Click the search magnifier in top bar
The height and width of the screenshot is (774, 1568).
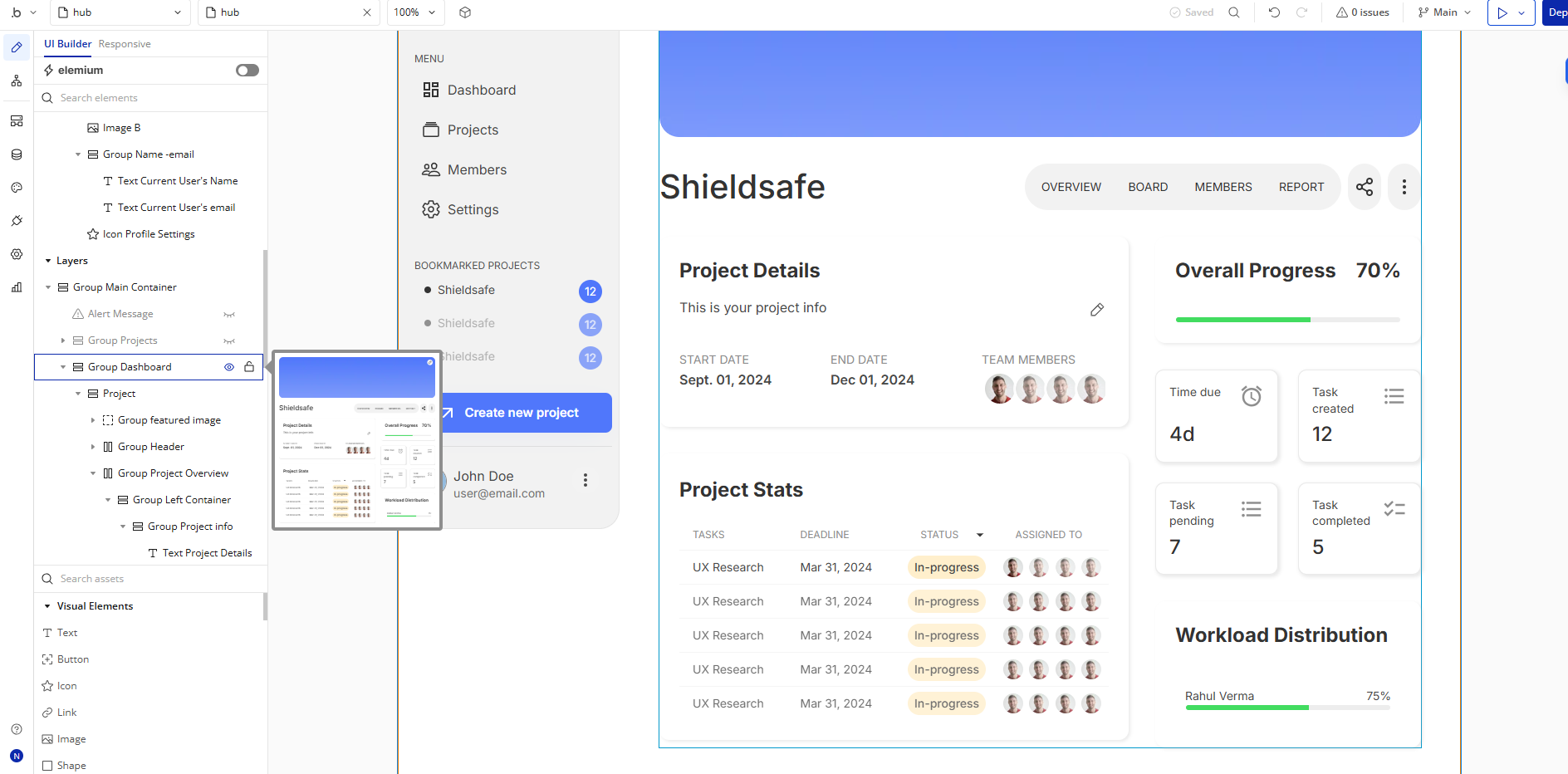[x=1234, y=12]
